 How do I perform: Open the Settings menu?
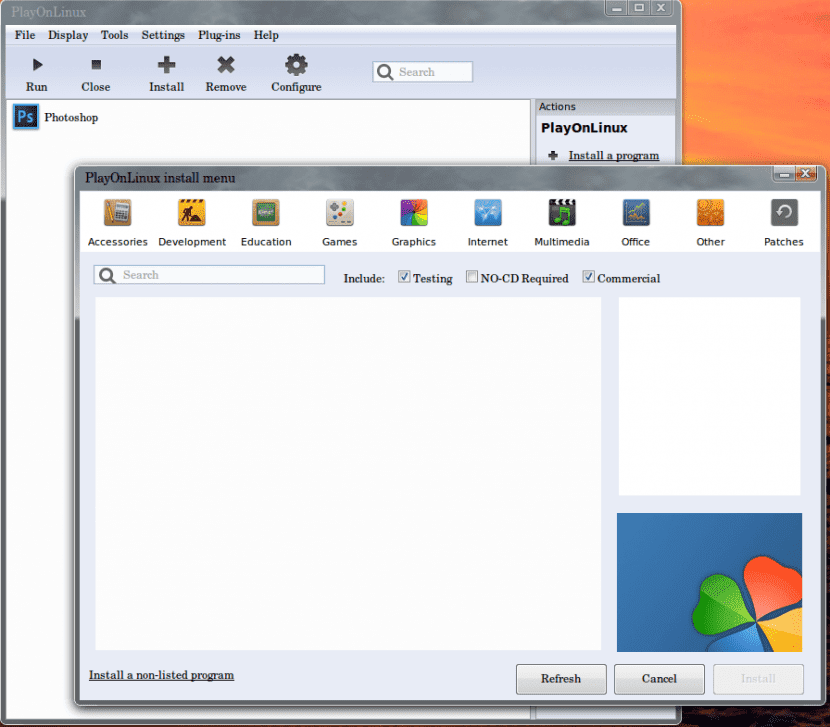(x=163, y=35)
